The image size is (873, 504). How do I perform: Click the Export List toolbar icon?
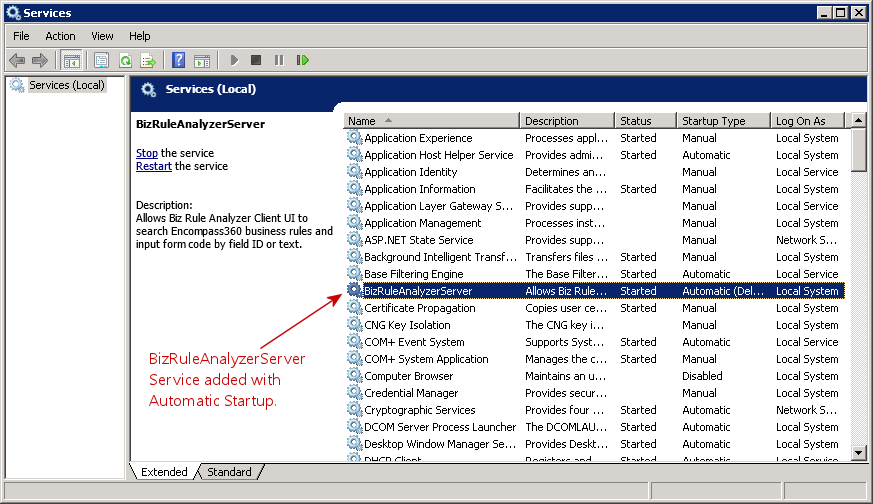click(x=148, y=60)
